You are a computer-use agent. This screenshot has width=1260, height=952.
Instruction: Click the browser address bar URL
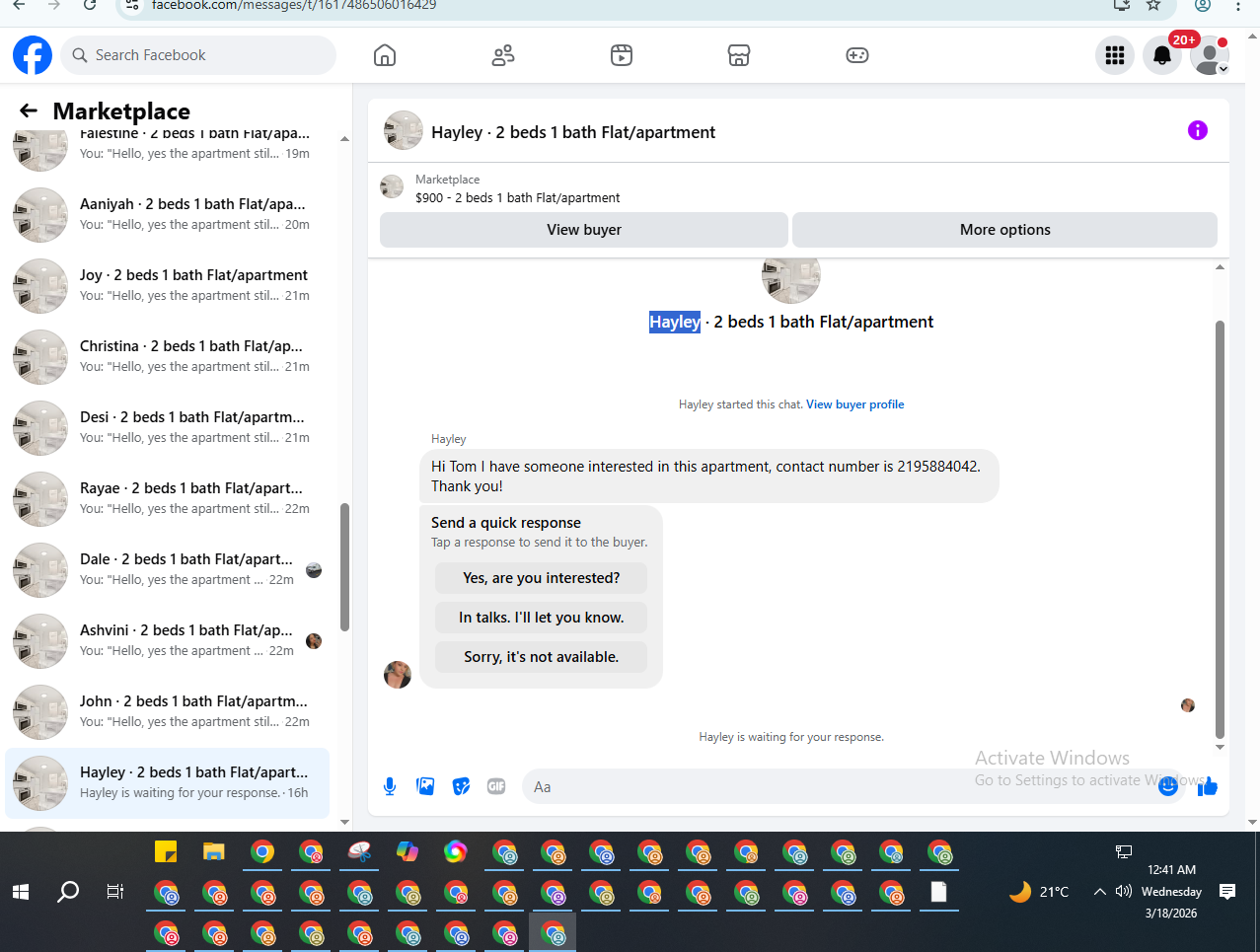[x=294, y=6]
